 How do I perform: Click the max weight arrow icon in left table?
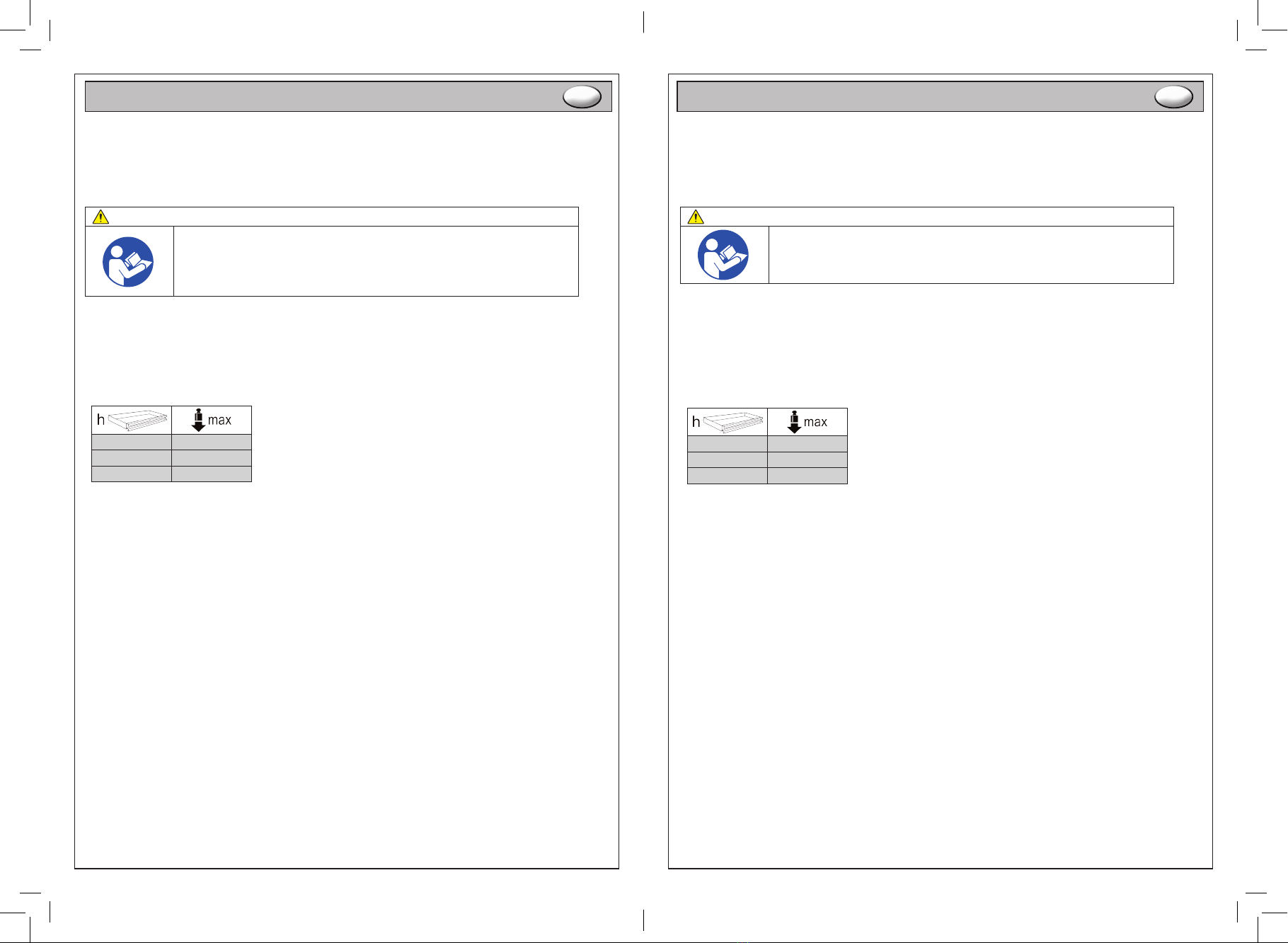(x=199, y=420)
